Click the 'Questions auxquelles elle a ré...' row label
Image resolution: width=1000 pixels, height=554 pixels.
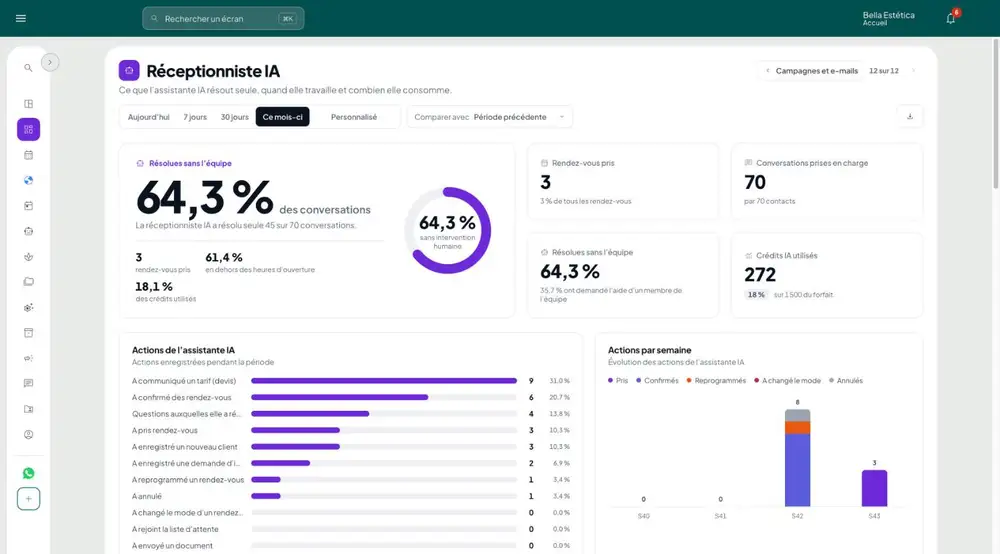point(186,414)
